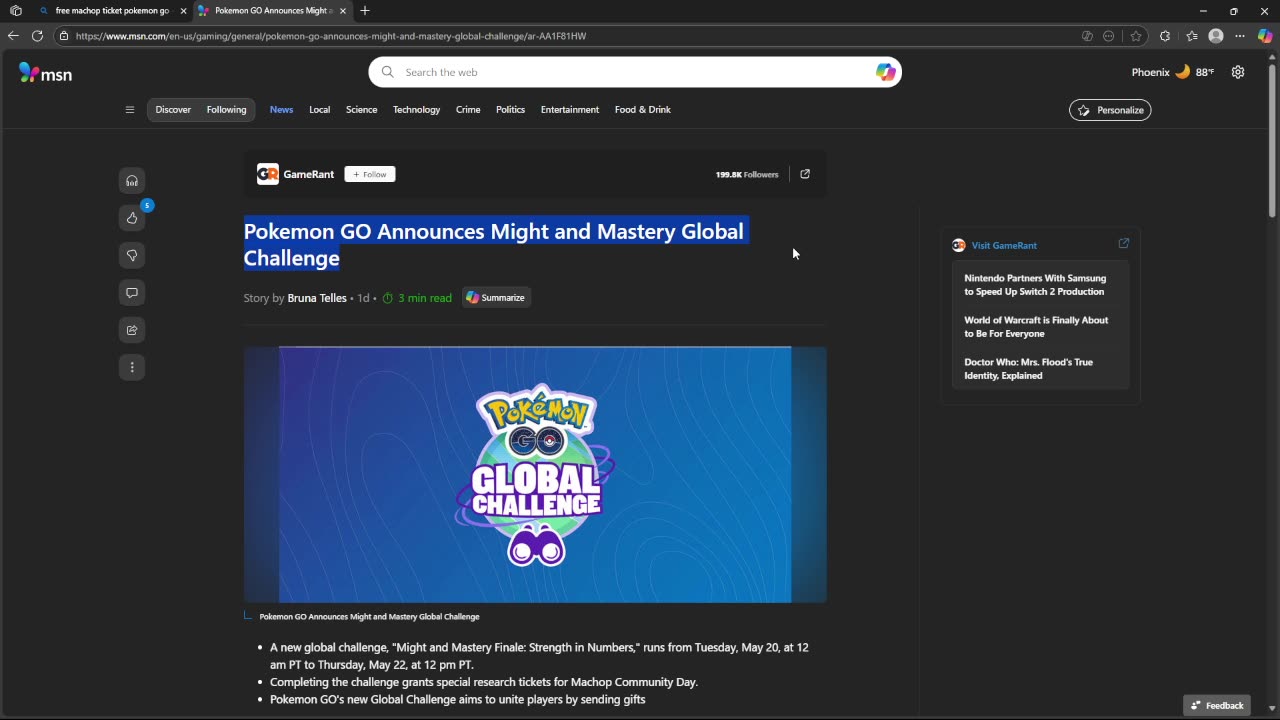Click the Summarize button

pyautogui.click(x=496, y=297)
